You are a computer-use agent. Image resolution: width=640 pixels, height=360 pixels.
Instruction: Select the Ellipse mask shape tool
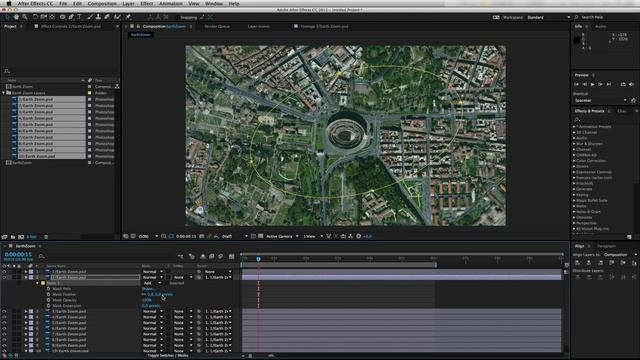click(62, 17)
